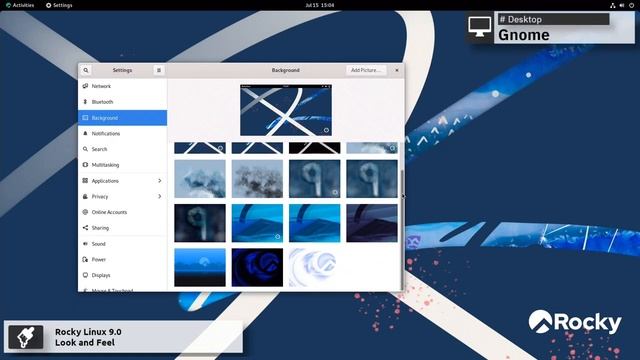The image size is (640, 360).
Task: Click the Search label in sidebar
Action: [x=99, y=149]
